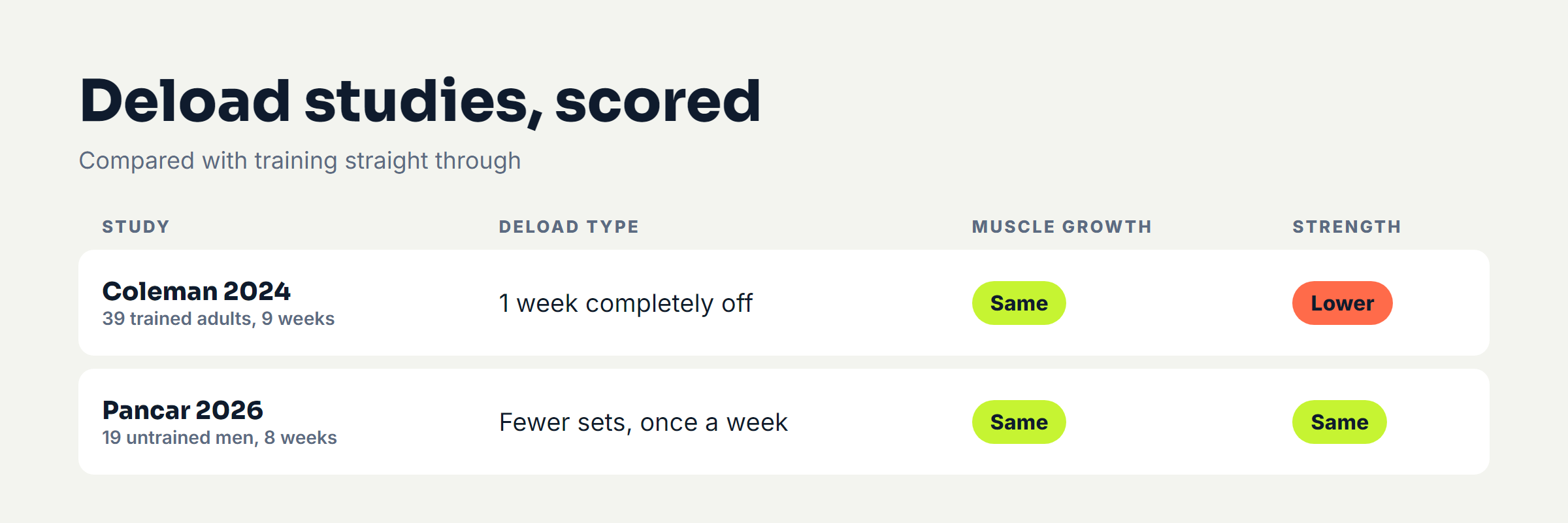Click the red 'Lower' strength badge
The image size is (1568, 523).
(1342, 303)
